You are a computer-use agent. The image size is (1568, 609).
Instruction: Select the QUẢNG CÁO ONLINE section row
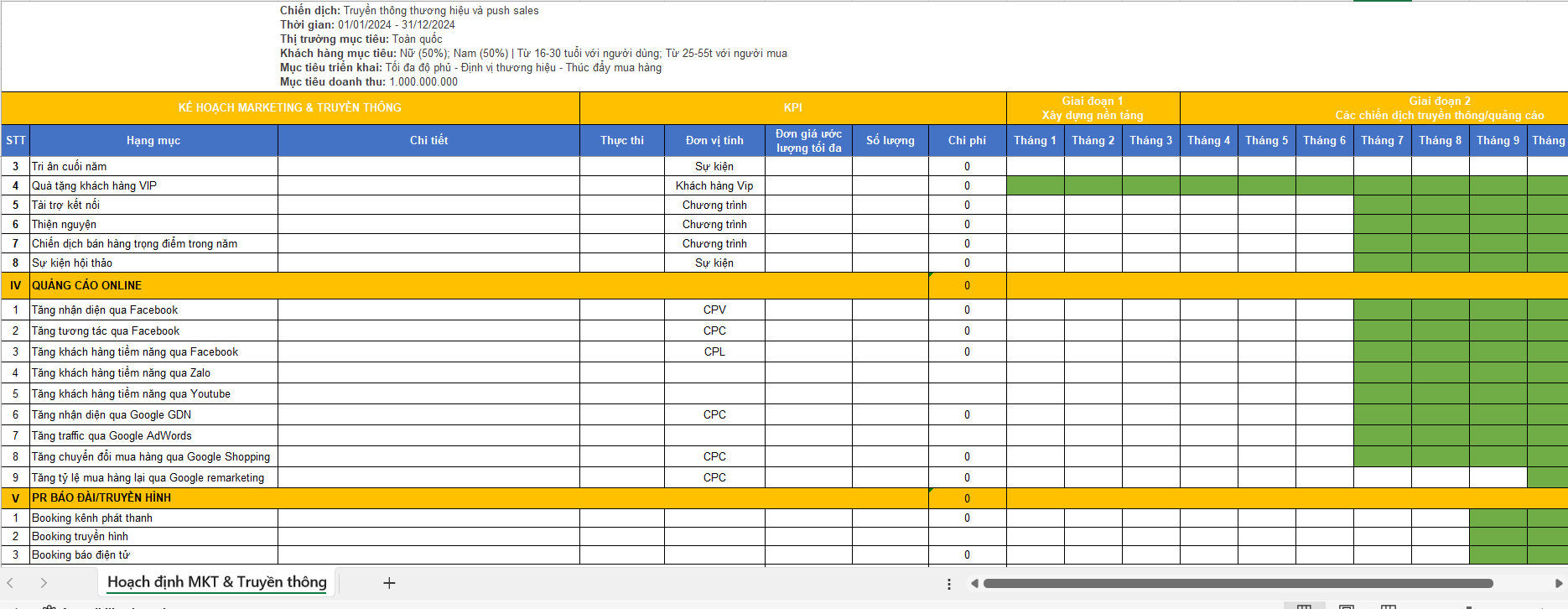(x=86, y=286)
